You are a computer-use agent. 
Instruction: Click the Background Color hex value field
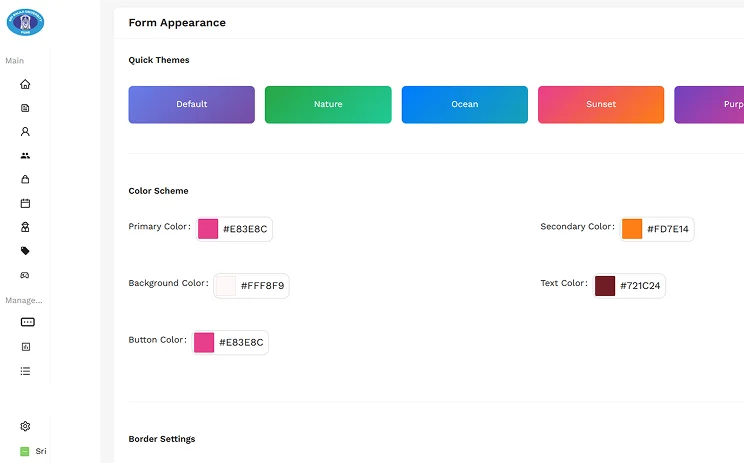[262, 286]
